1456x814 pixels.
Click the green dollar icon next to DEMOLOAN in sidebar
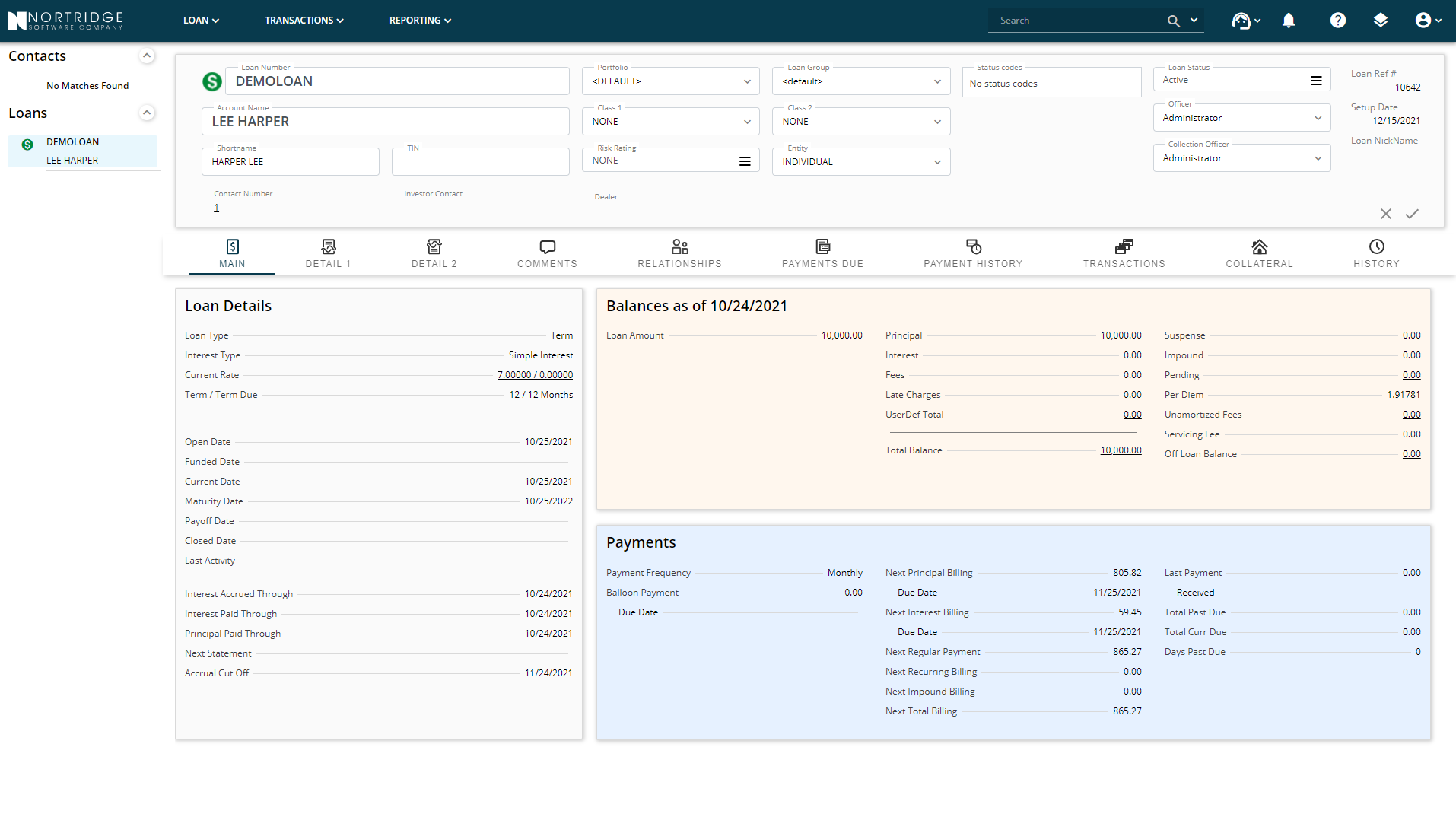coord(27,145)
